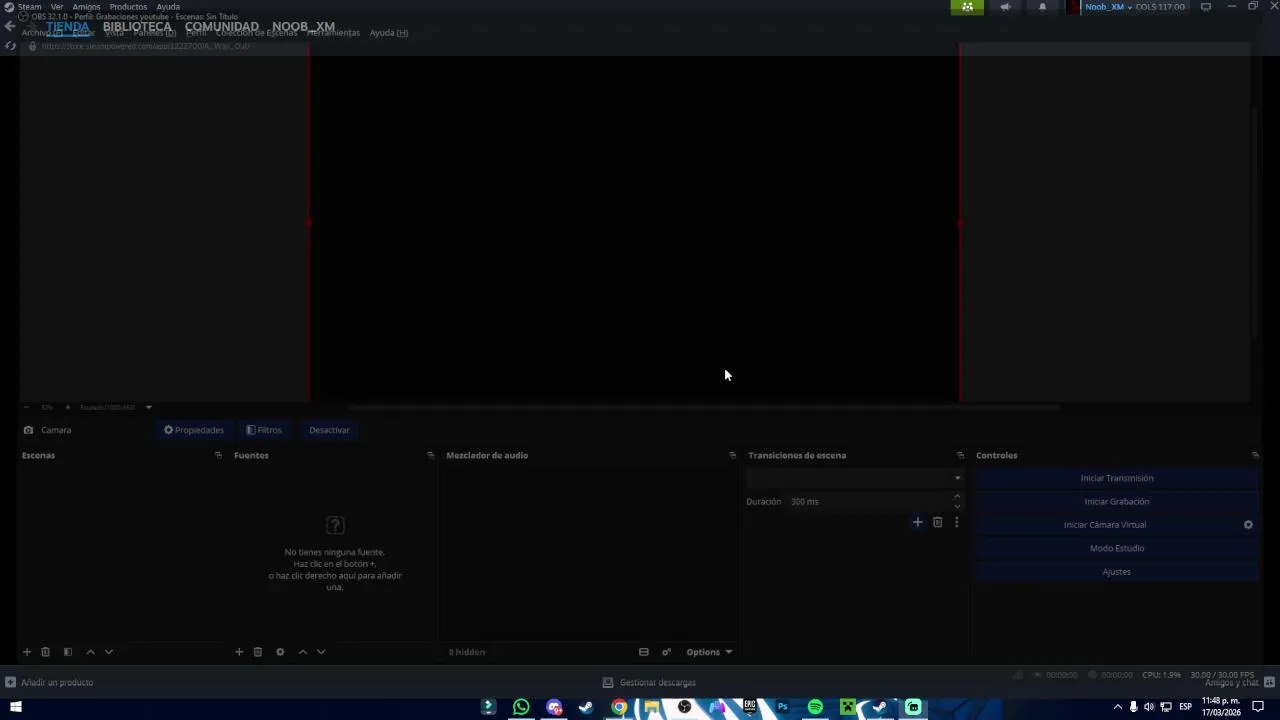Open Productos menu in Steam

coord(128,7)
